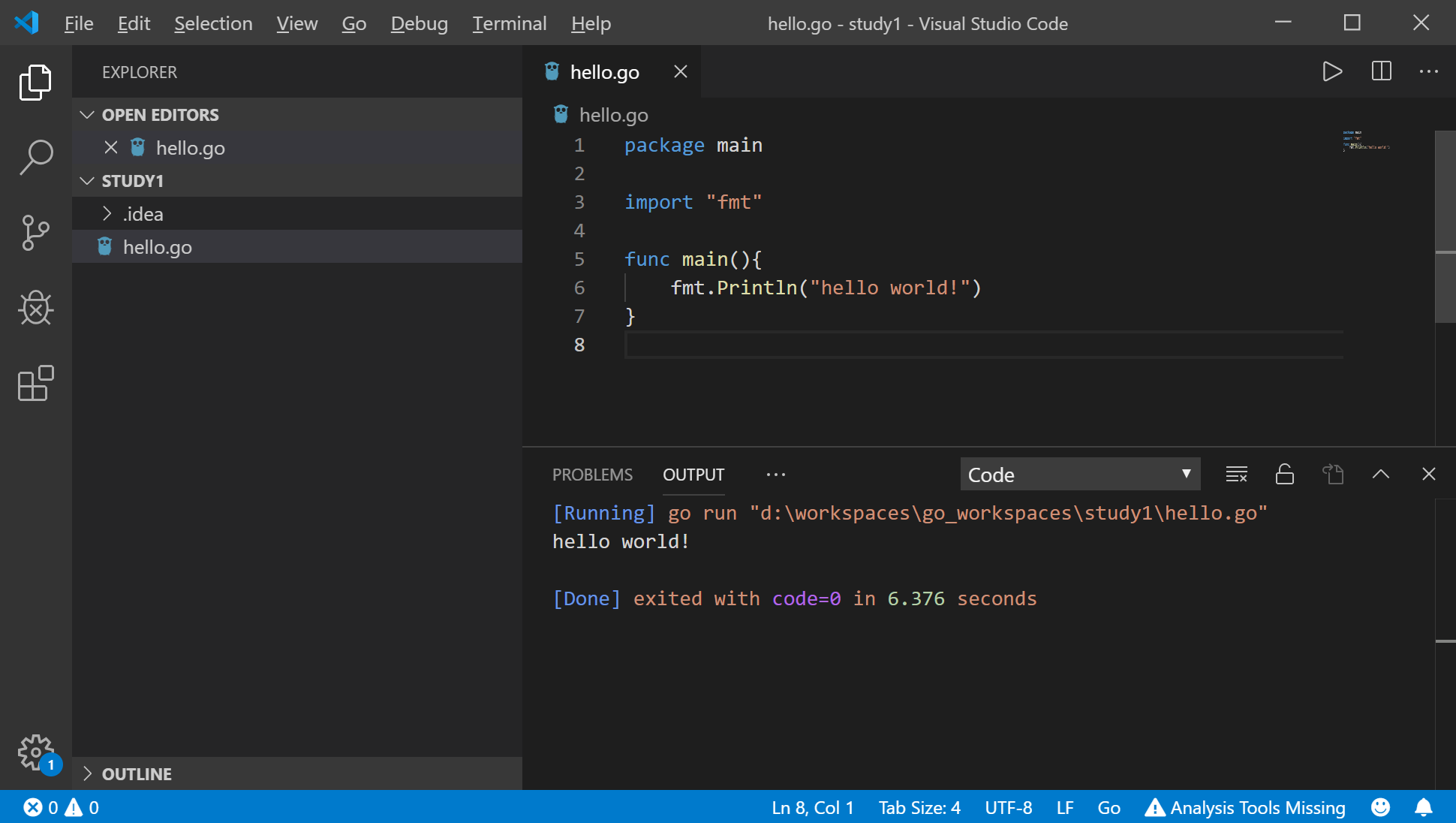Open the Extensions view

coord(35,383)
